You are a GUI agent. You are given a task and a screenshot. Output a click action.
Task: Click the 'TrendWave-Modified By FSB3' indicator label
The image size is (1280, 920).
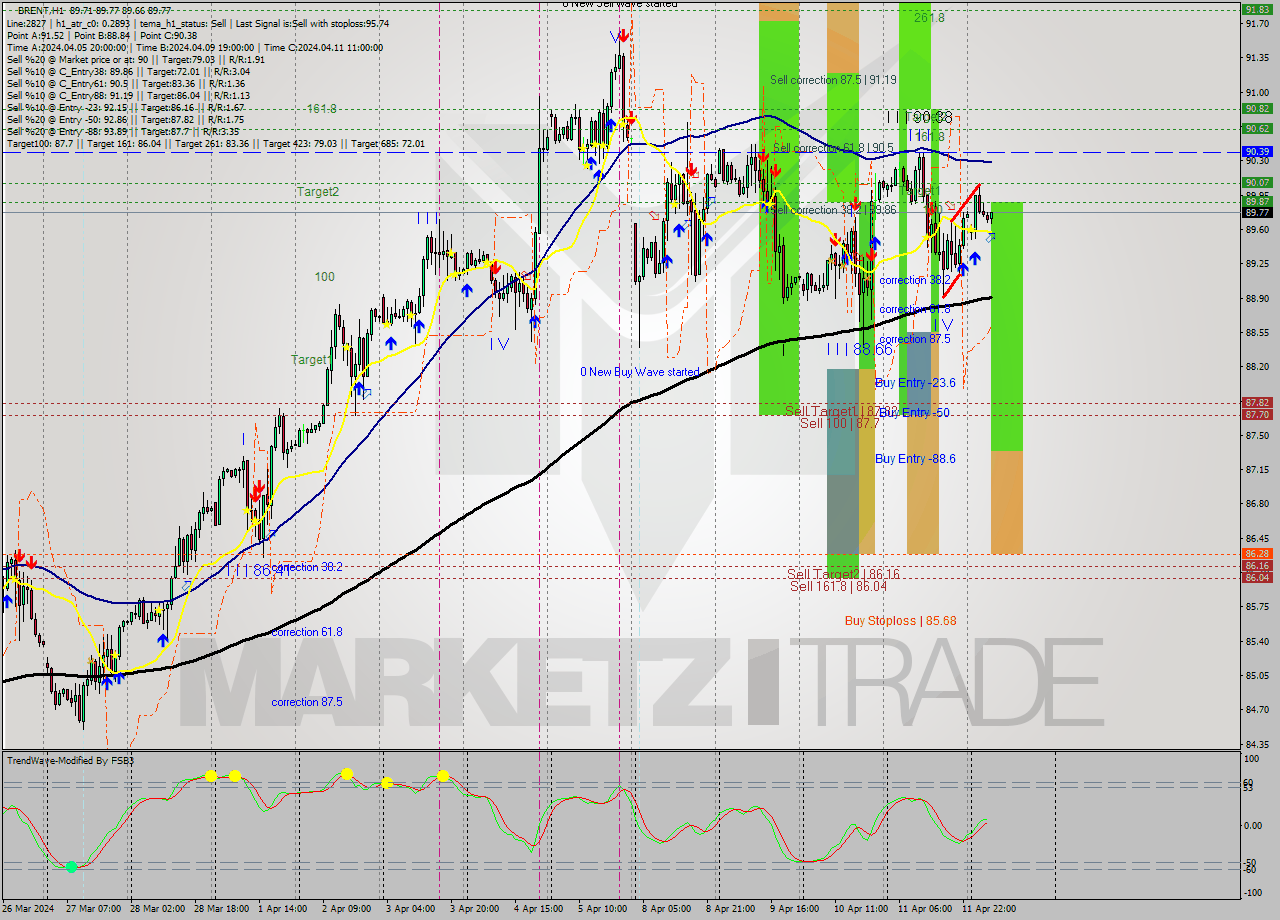71,761
